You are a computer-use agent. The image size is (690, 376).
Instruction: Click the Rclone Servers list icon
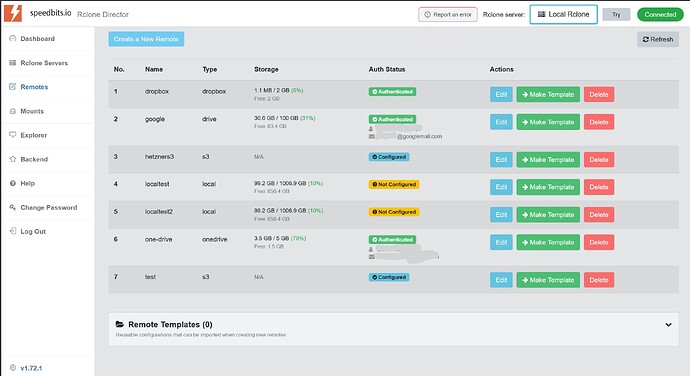pyautogui.click(x=12, y=63)
